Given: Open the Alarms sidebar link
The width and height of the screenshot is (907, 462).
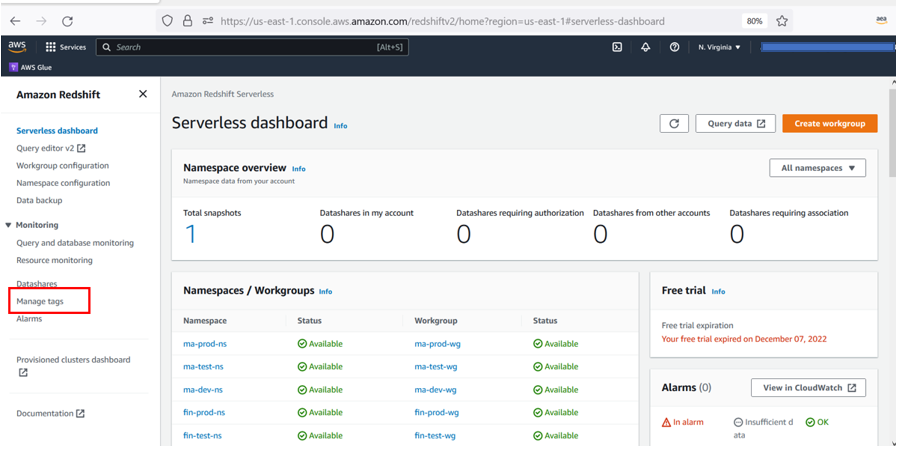Looking at the screenshot, I should point(29,319).
